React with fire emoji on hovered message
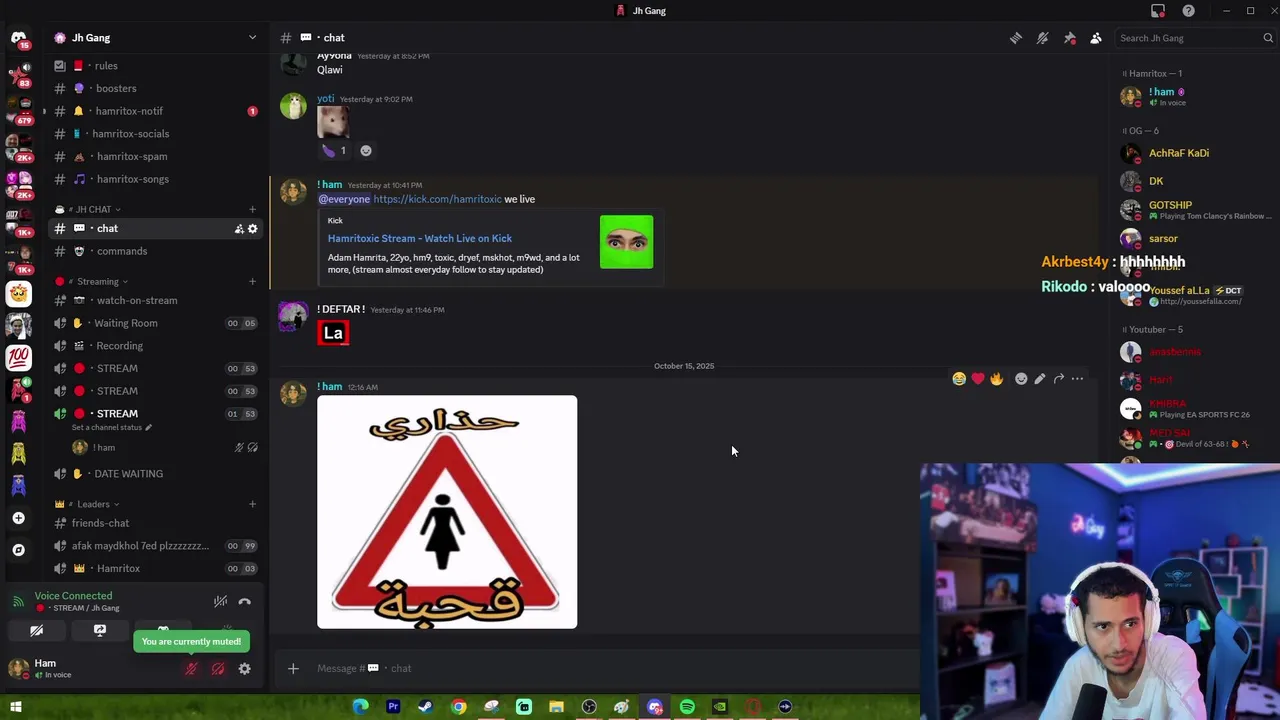Screen dimensions: 1280x720 point(997,379)
